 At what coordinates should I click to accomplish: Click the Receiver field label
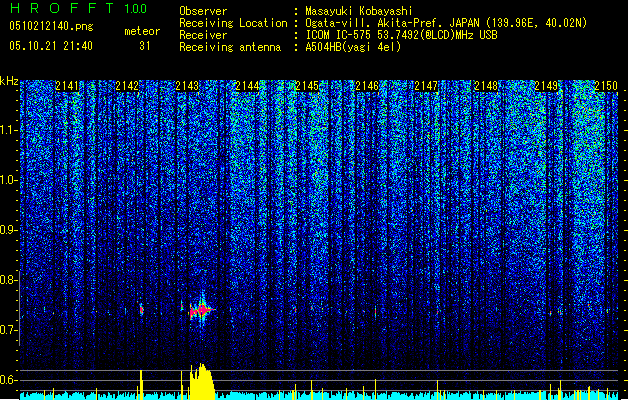pos(203,35)
